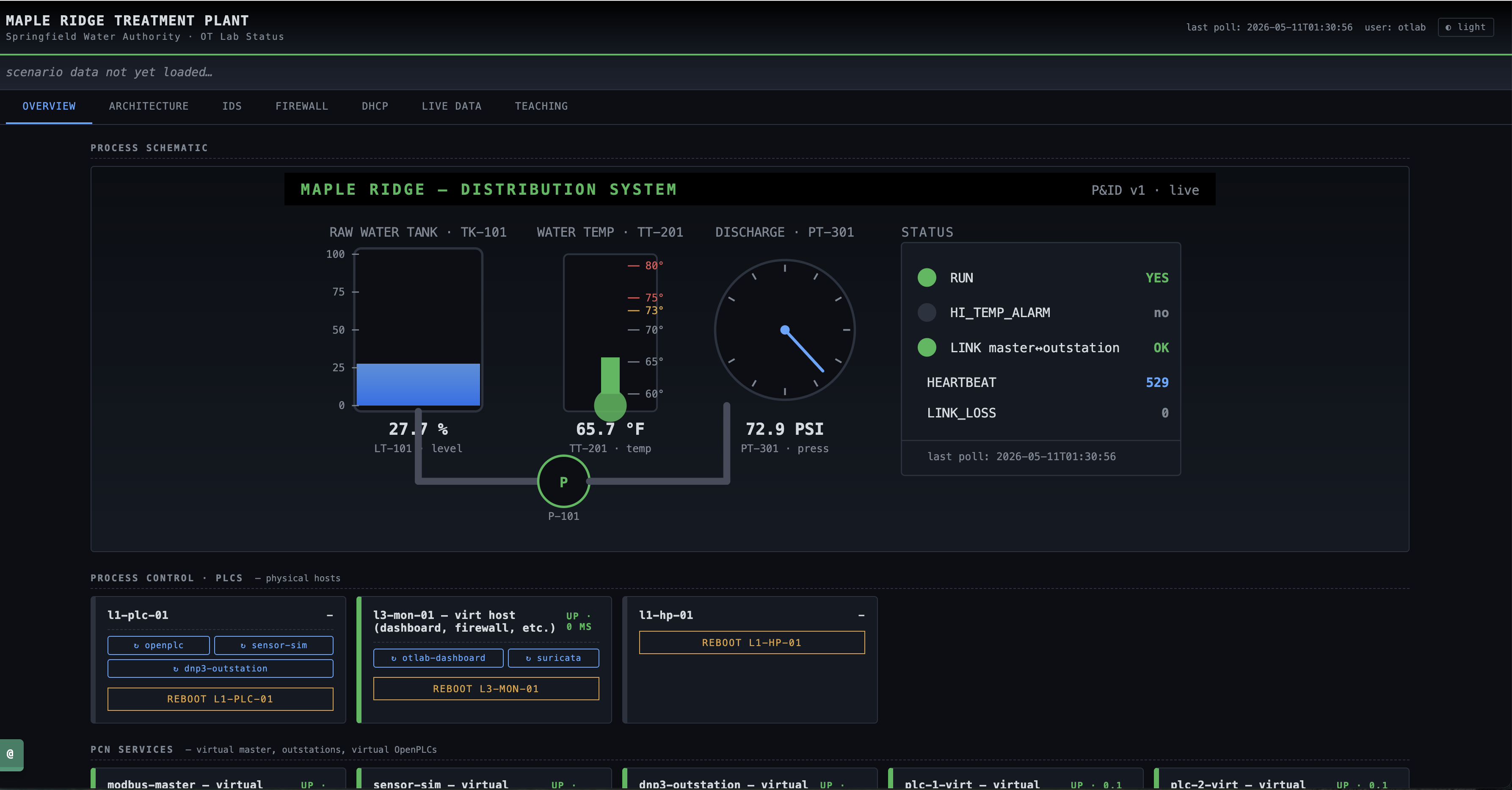The height and width of the screenshot is (790, 1512).
Task: Click the last poll timestamp in STATUS panel
Action: (x=1021, y=457)
